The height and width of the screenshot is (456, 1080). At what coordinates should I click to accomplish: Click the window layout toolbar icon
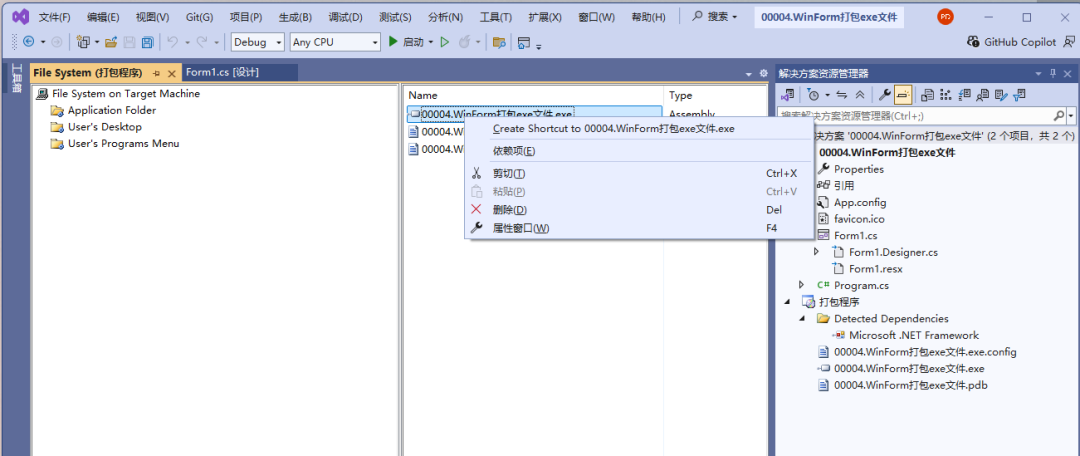[524, 42]
